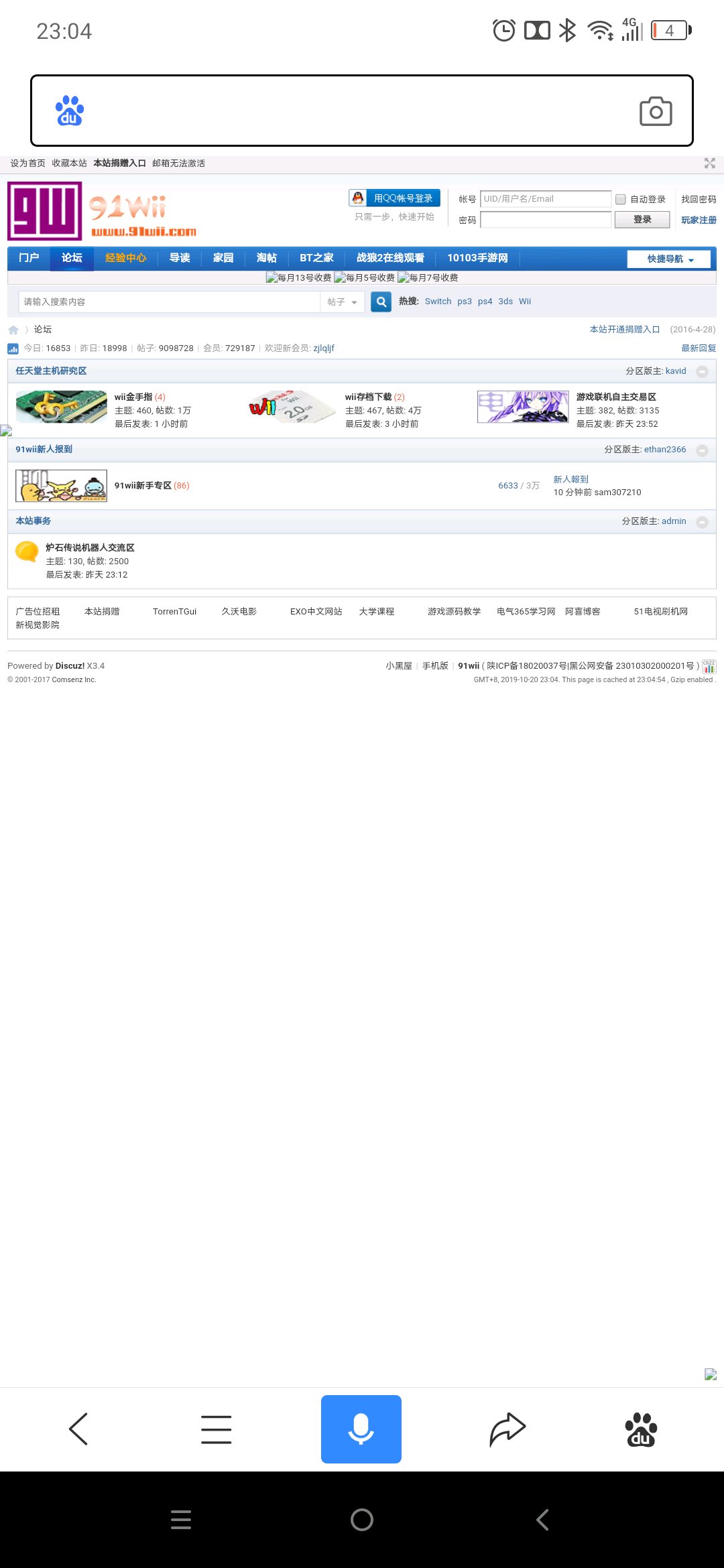Image resolution: width=724 pixels, height=1568 pixels.
Task: Click the 用QQ帐号登录 button
Action: pyautogui.click(x=395, y=198)
